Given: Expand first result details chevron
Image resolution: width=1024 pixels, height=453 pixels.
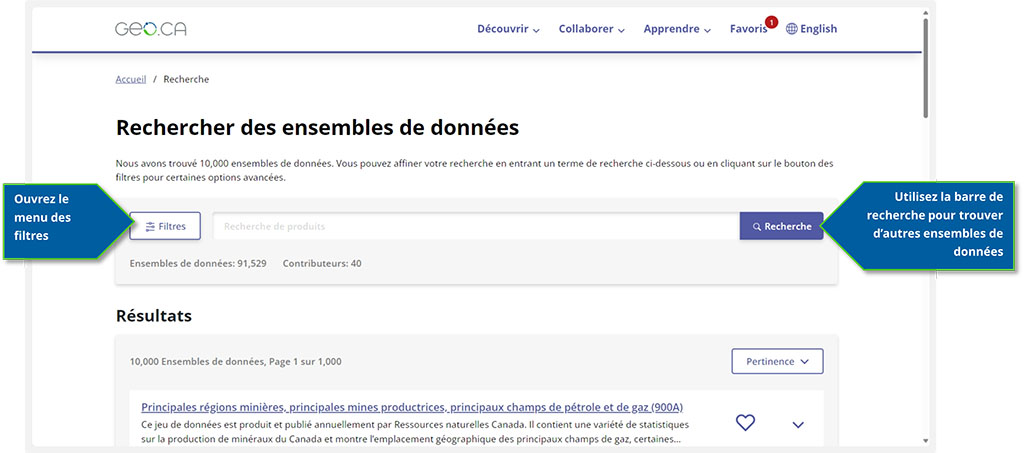Looking at the screenshot, I should (x=798, y=424).
